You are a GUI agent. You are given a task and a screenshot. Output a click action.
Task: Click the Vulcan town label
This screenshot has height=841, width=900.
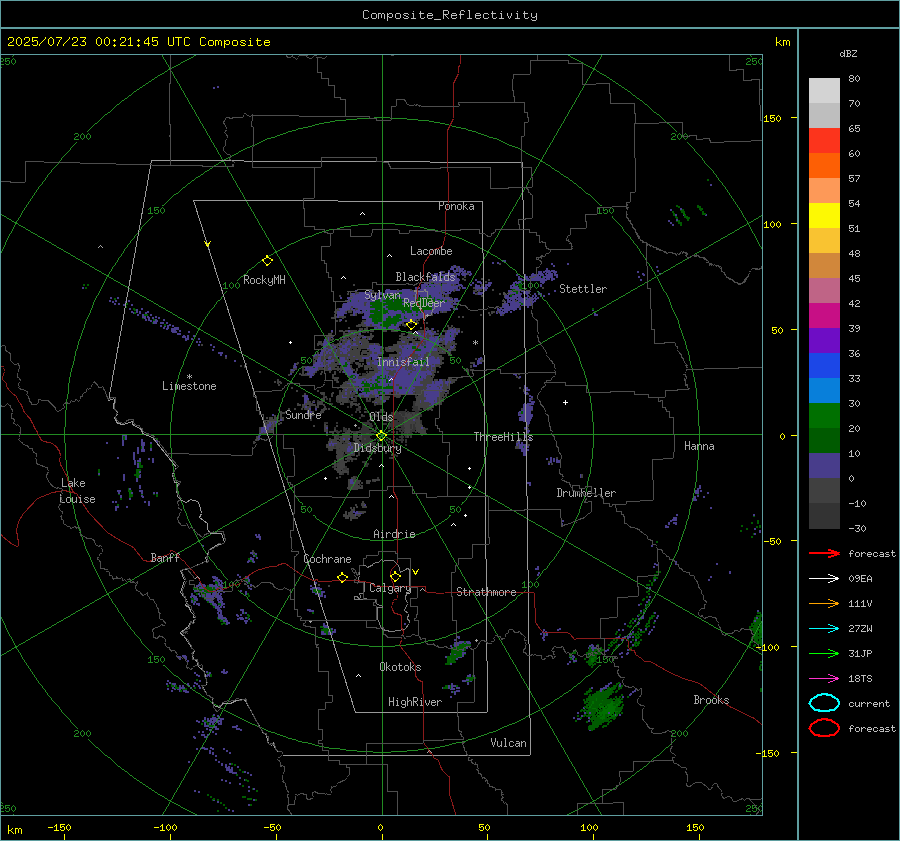[508, 743]
